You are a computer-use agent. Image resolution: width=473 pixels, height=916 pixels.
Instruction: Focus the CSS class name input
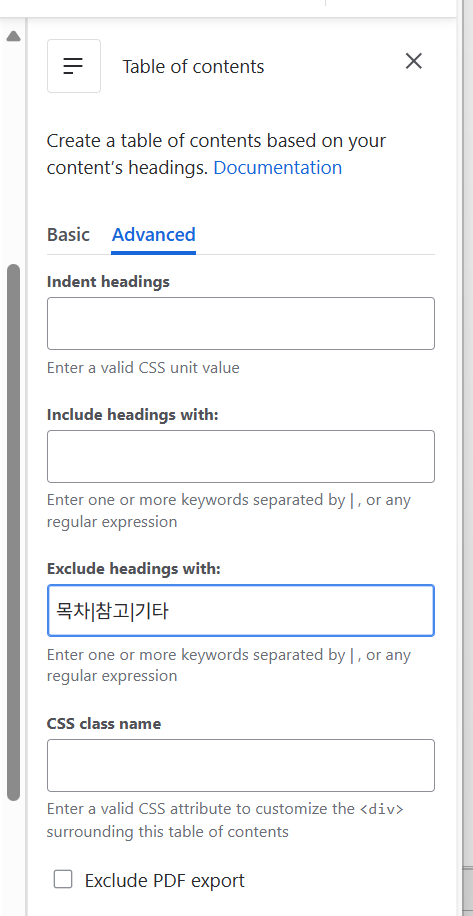tap(241, 765)
